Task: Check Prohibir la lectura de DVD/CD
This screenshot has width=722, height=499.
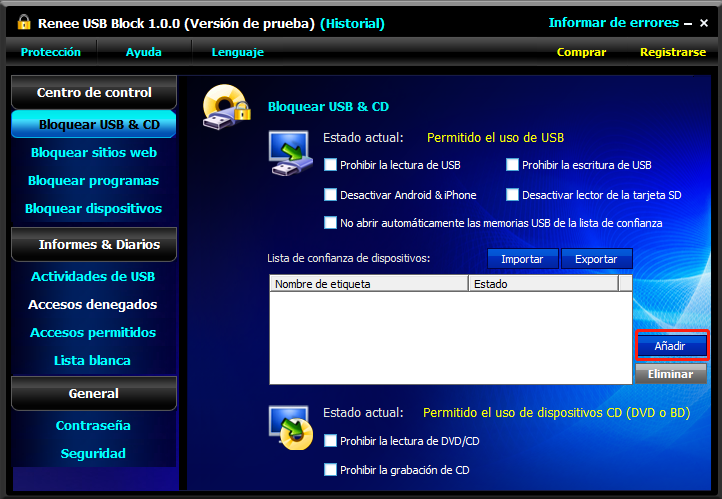Action: (331, 441)
